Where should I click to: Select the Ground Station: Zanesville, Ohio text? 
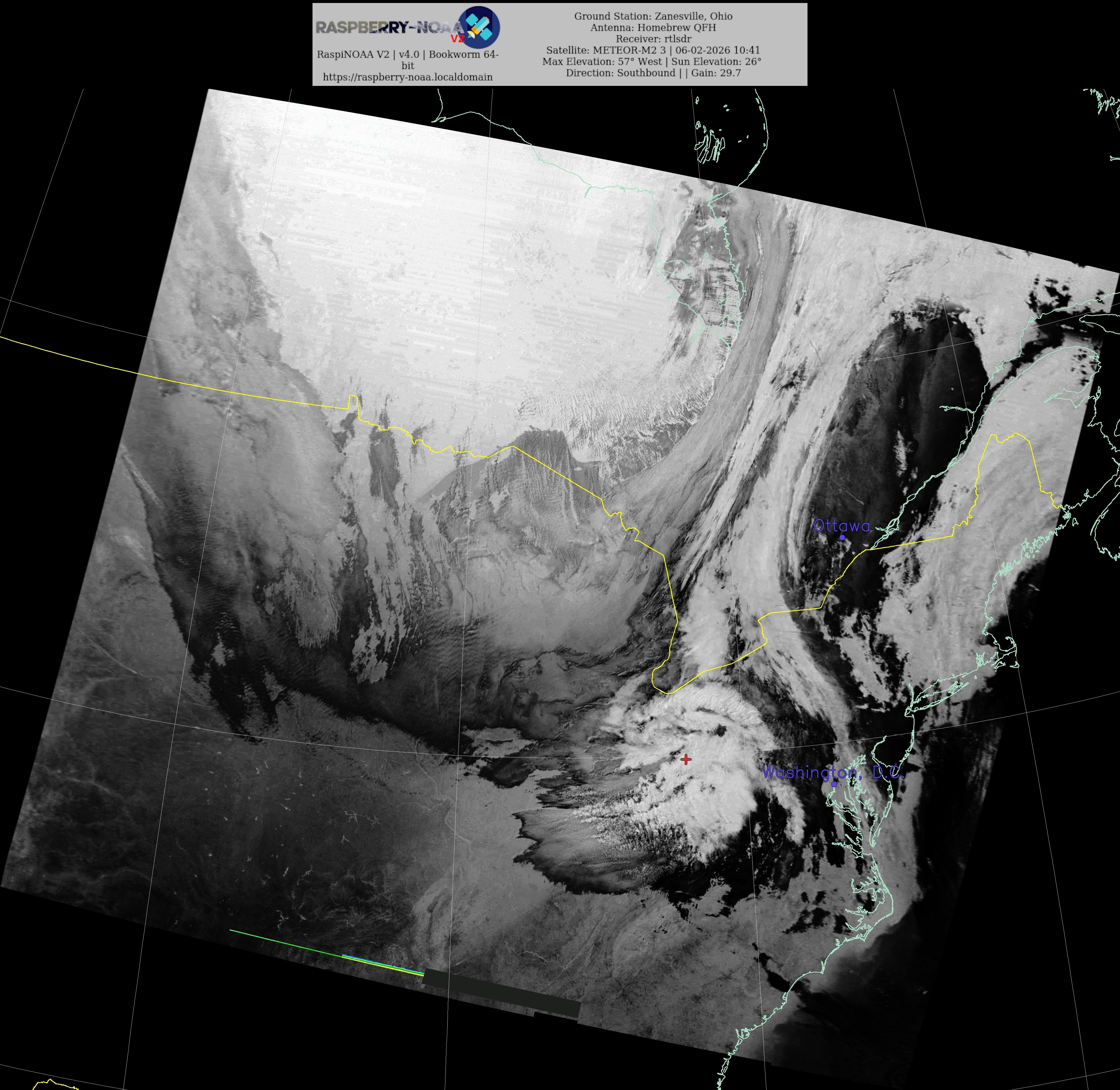click(653, 16)
